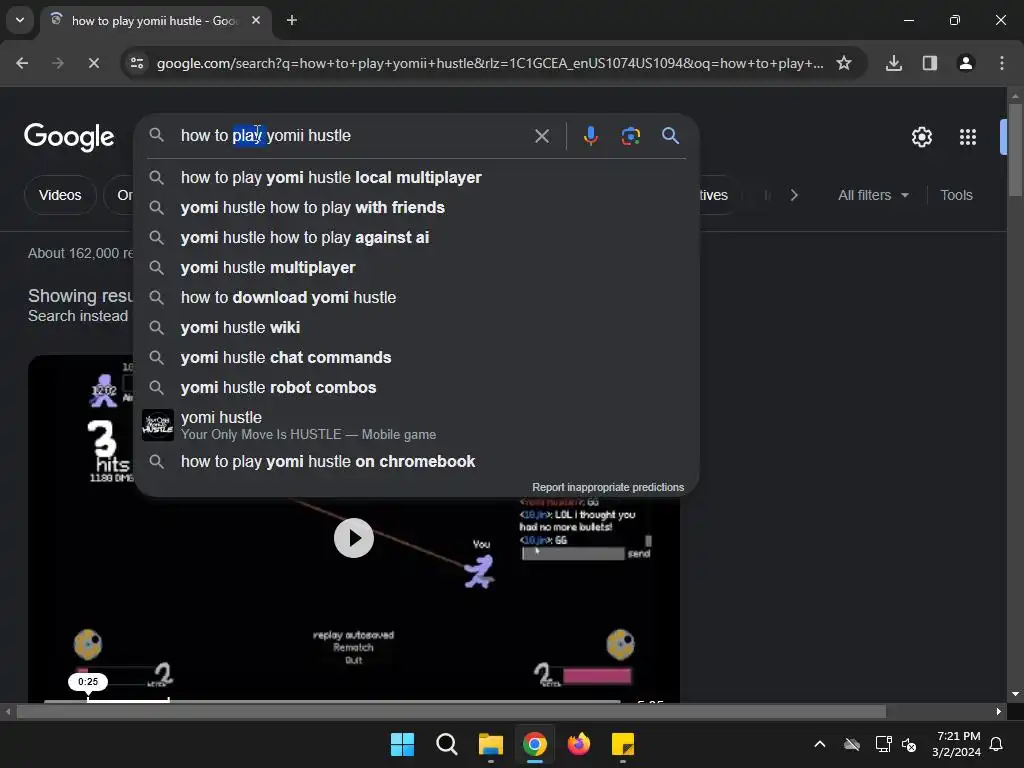
Task: Click the vertical page scrollbar thumb
Action: (1014, 150)
